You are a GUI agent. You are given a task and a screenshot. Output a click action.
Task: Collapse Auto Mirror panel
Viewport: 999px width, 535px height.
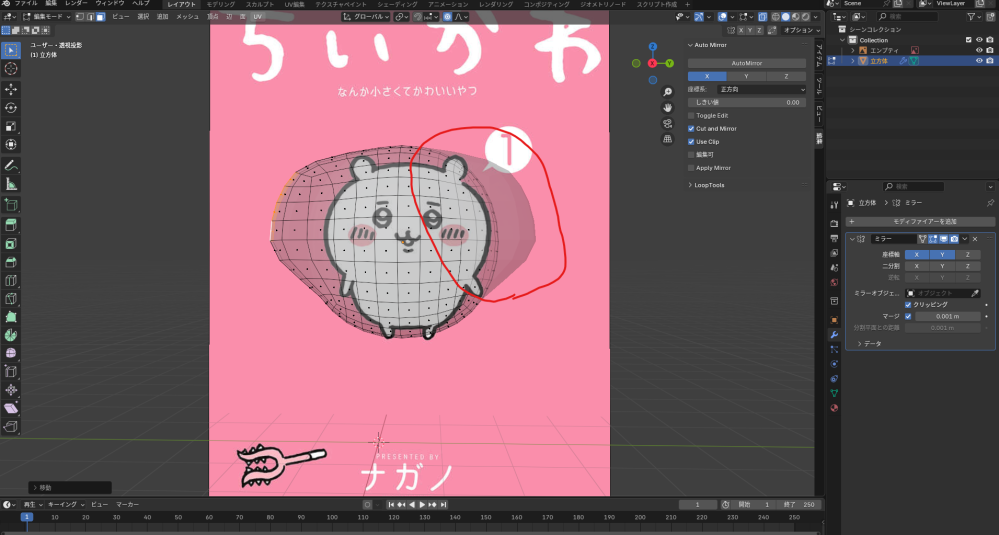point(690,45)
